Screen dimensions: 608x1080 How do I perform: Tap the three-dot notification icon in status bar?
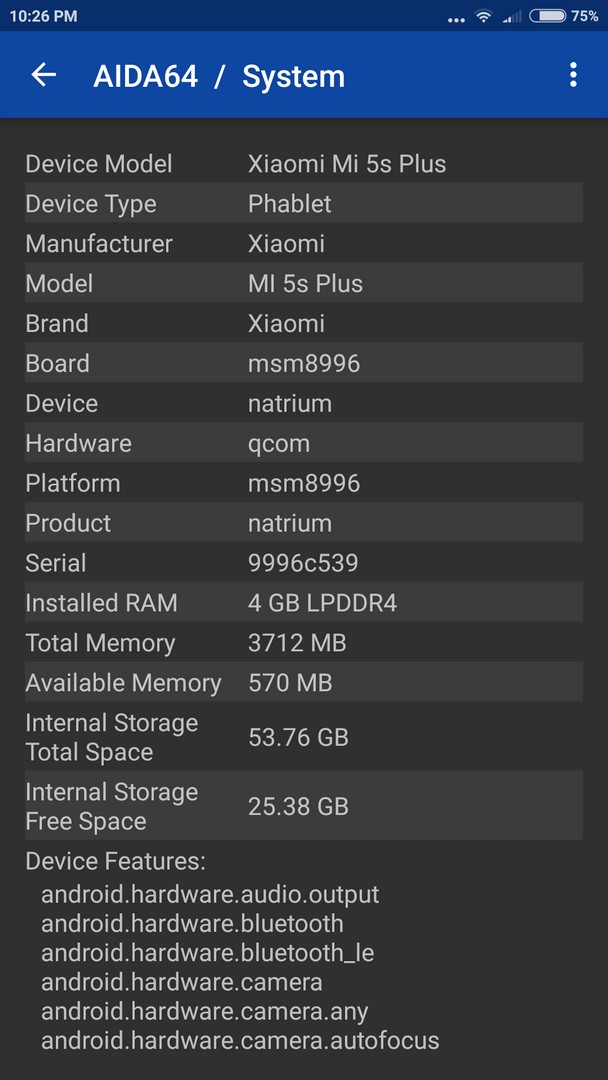(456, 19)
